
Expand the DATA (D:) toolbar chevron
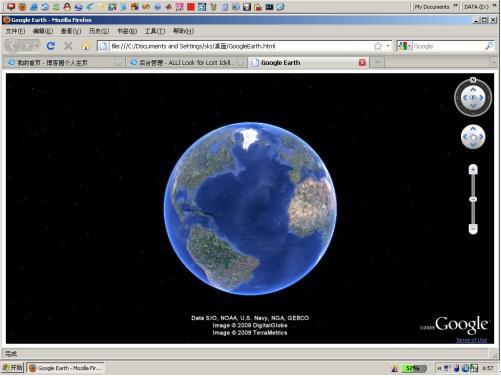point(494,6)
